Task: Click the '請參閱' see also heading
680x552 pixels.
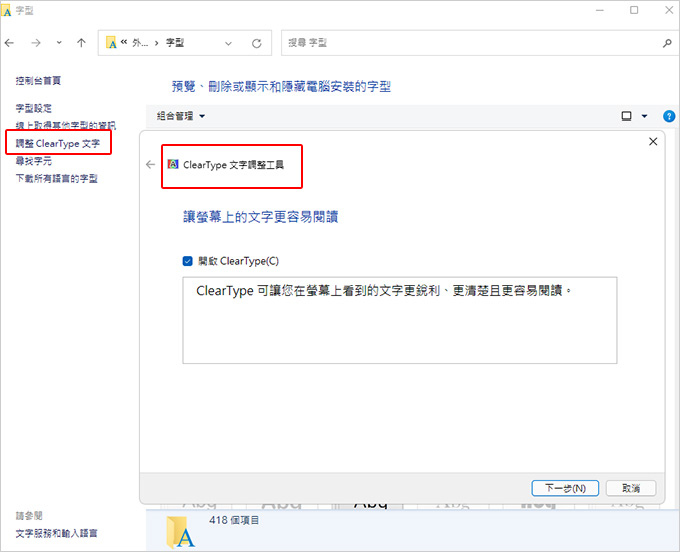Action: [29, 516]
